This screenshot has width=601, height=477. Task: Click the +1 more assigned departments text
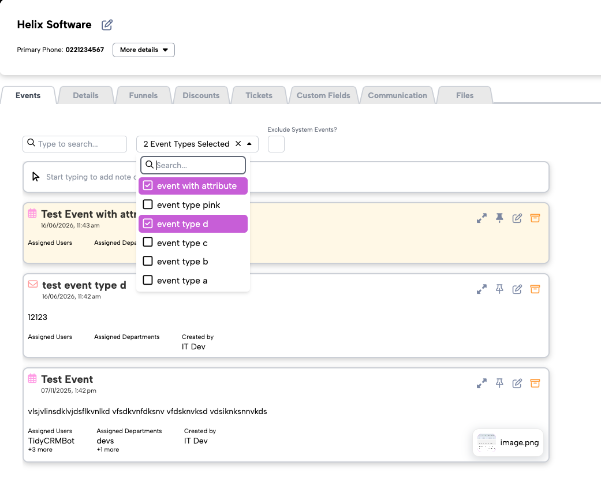tap(108, 450)
